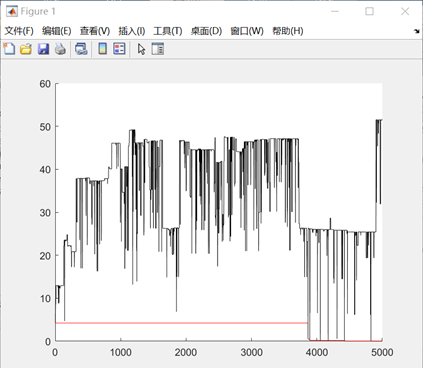
Task: Open the 插入(I) menu
Action: point(132,31)
